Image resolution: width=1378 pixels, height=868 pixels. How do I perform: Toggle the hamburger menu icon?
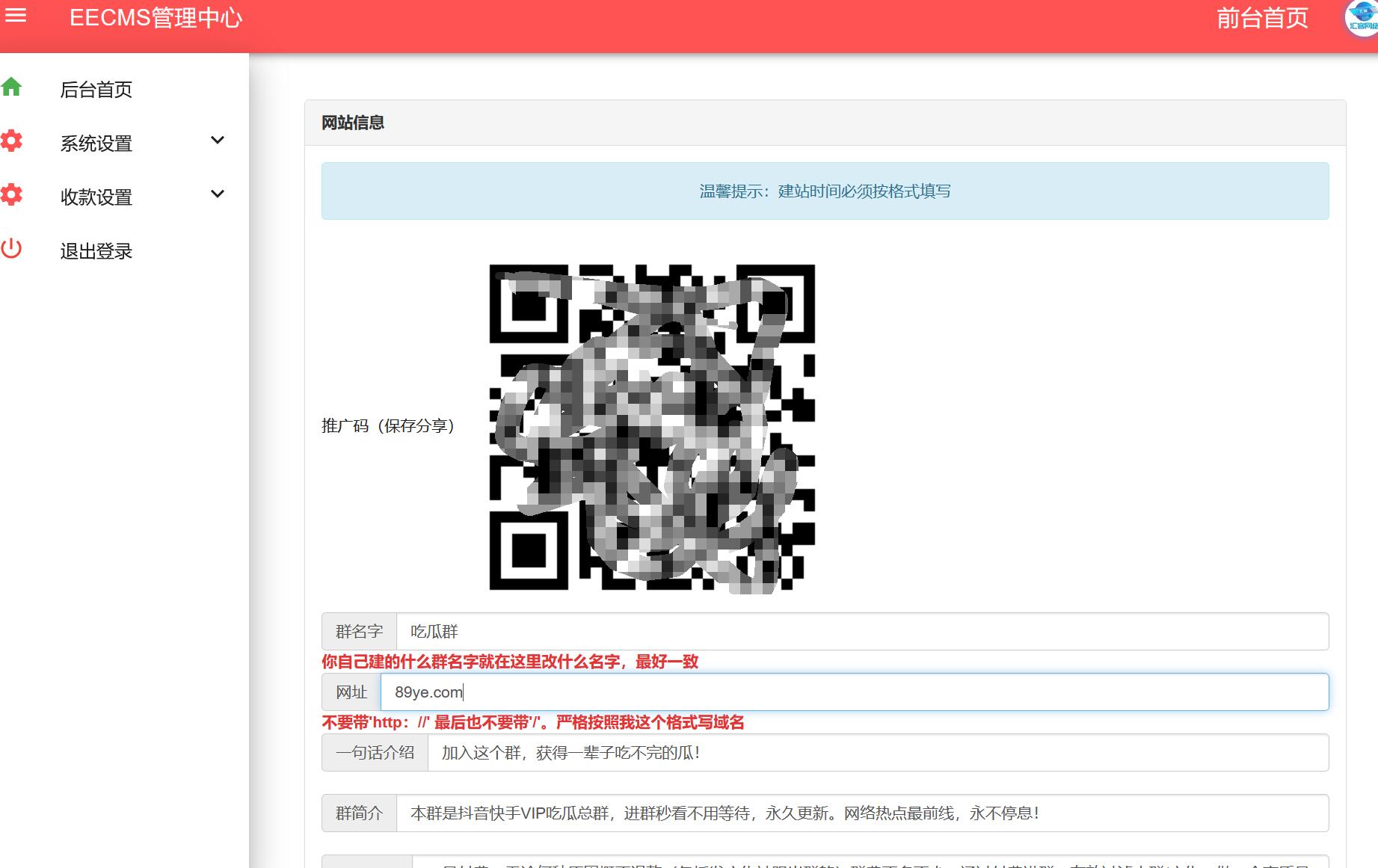(x=16, y=15)
